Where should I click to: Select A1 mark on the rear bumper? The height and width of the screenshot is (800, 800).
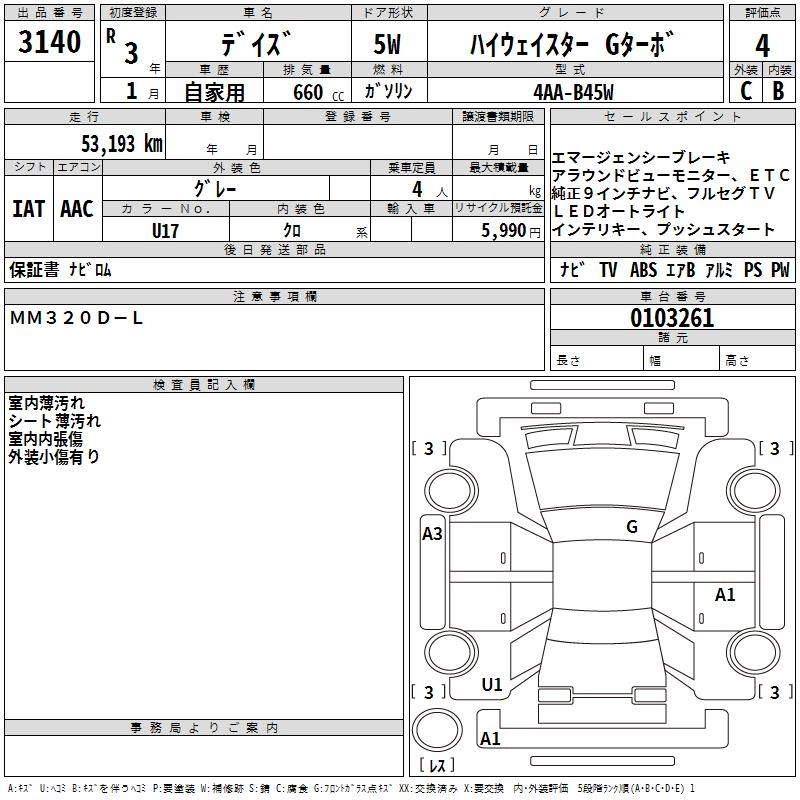pyautogui.click(x=490, y=738)
